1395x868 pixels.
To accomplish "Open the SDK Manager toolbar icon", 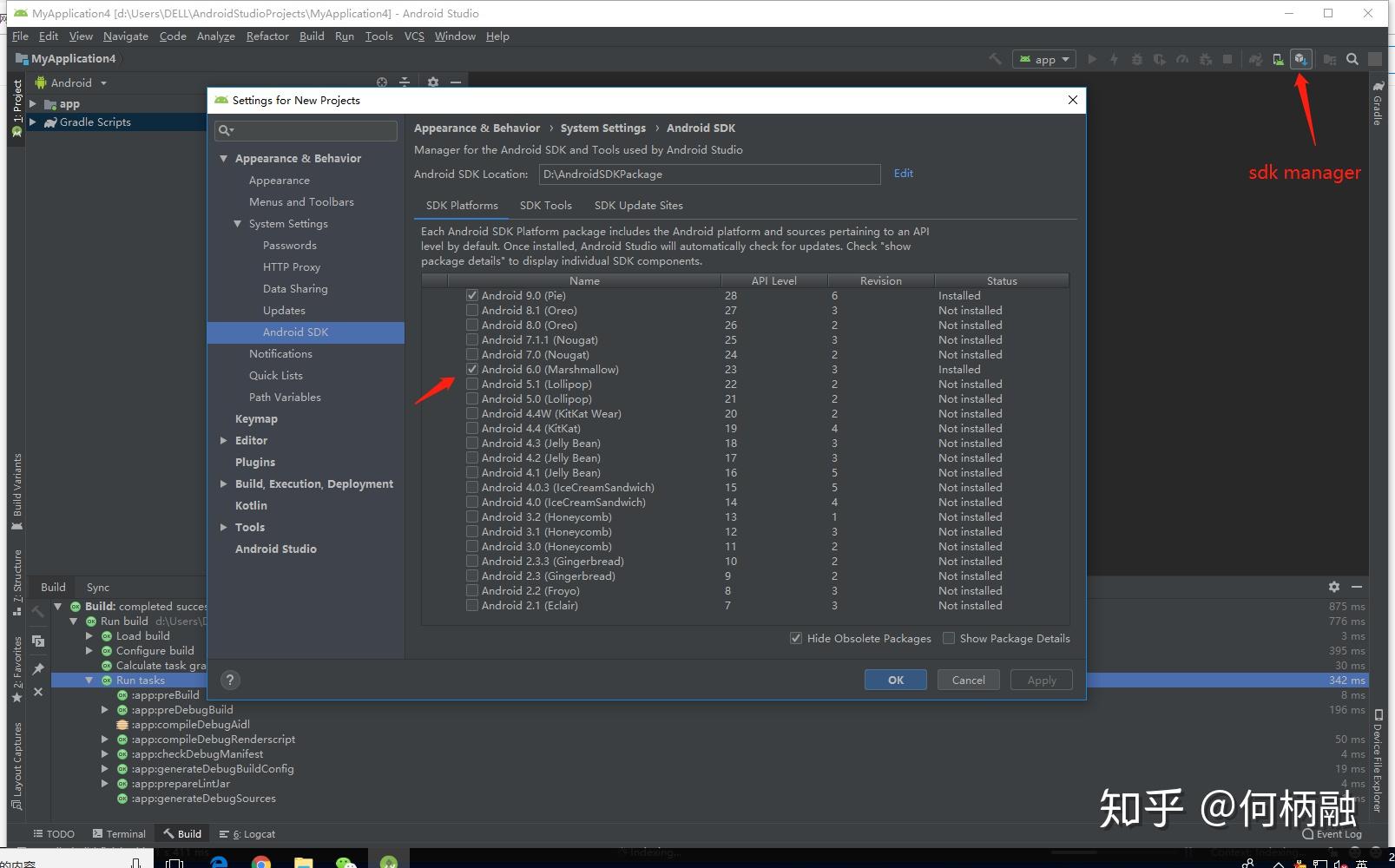I will point(1300,59).
